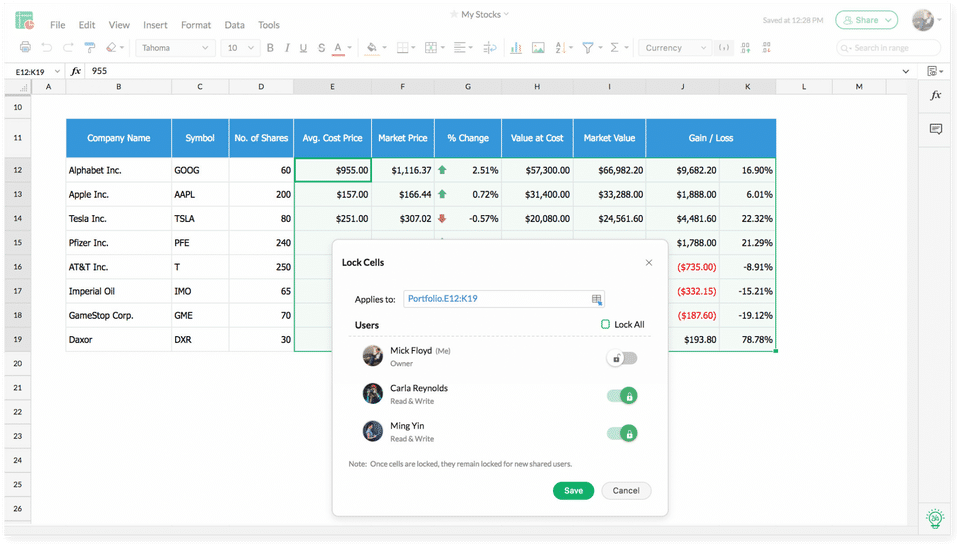
Task: Star the My Stocks document
Action: (x=454, y=14)
